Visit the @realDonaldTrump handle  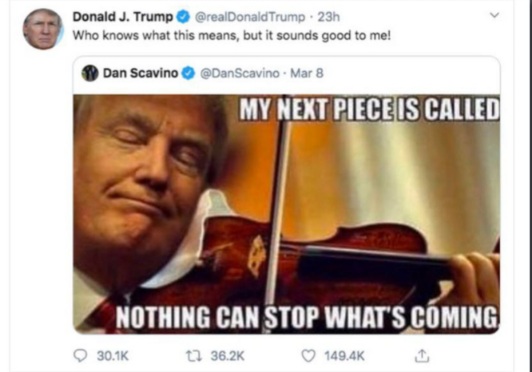[x=250, y=17]
